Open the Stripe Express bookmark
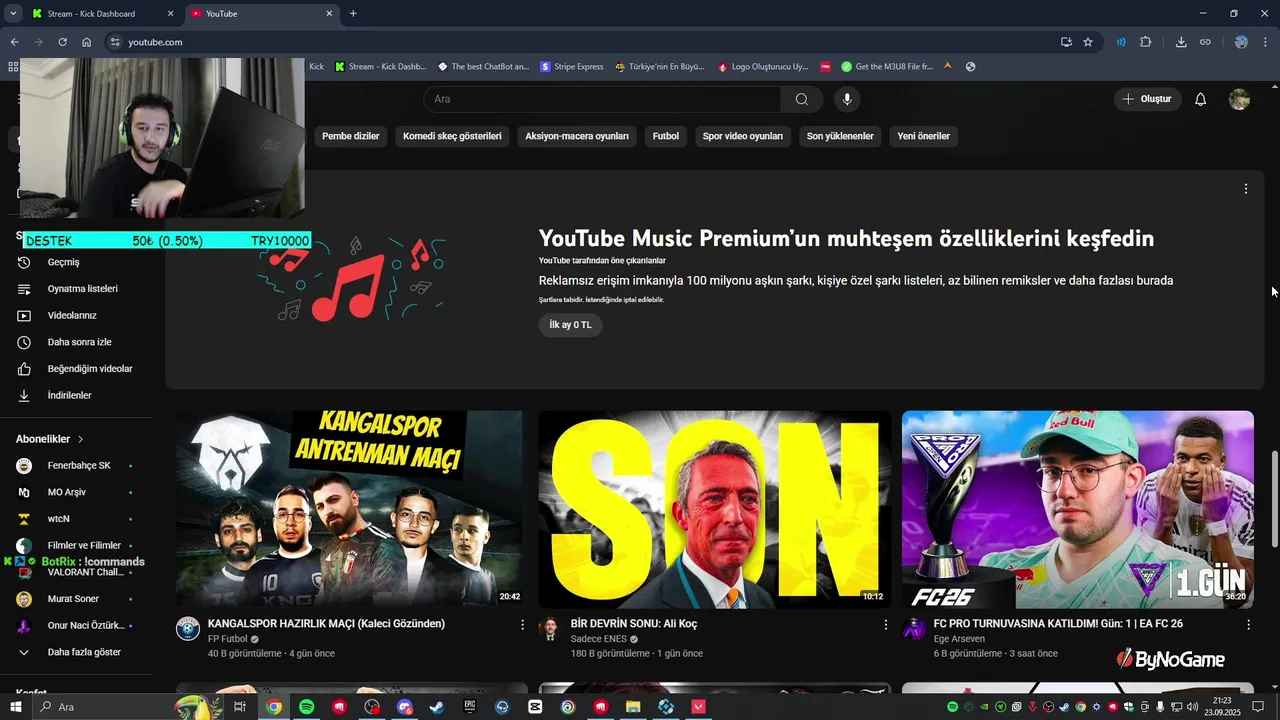This screenshot has height=720, width=1280. tap(572, 67)
